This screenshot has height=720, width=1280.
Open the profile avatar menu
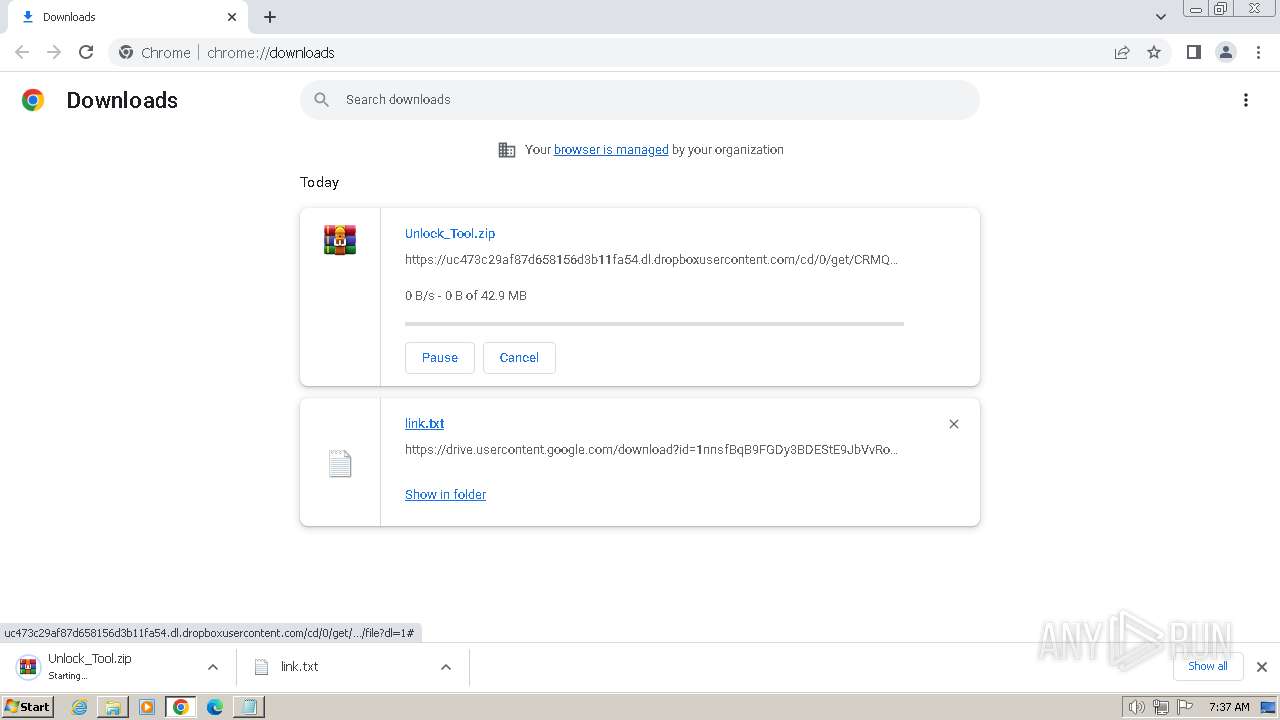pos(1226,52)
